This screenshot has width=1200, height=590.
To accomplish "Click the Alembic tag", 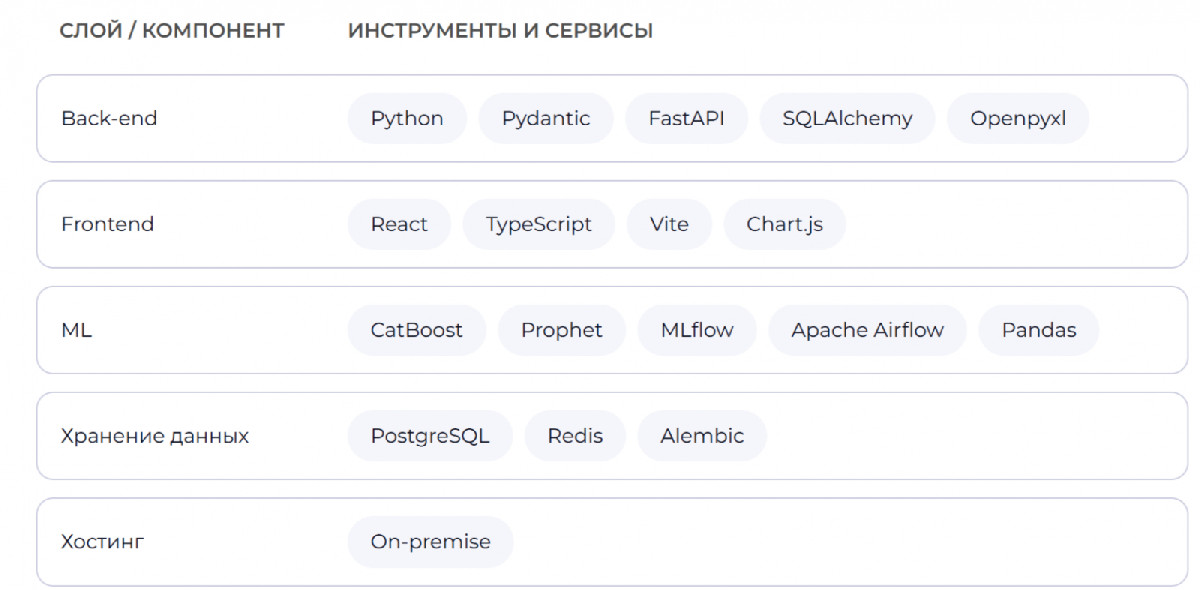I will pyautogui.click(x=702, y=437).
